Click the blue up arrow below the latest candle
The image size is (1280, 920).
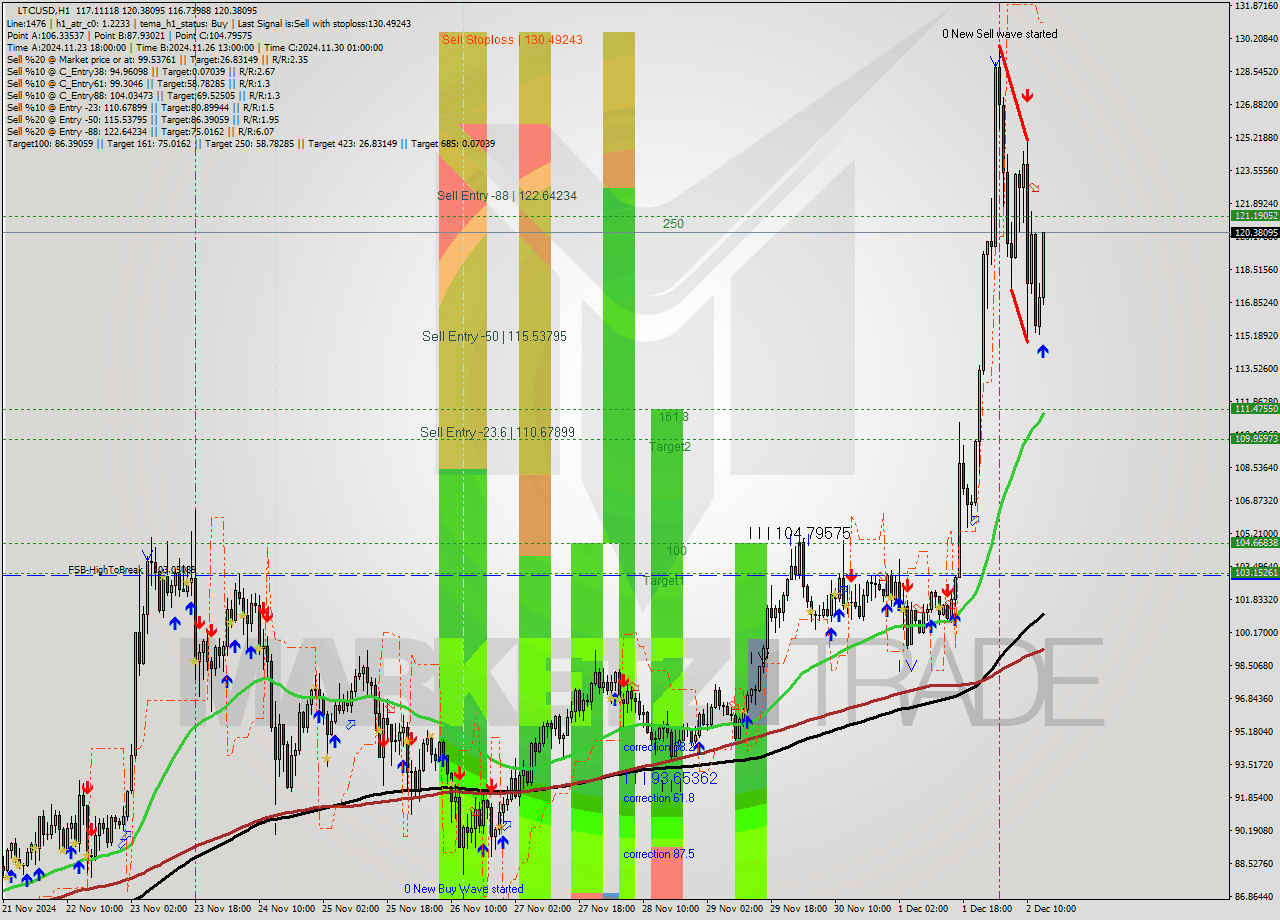tap(1043, 351)
